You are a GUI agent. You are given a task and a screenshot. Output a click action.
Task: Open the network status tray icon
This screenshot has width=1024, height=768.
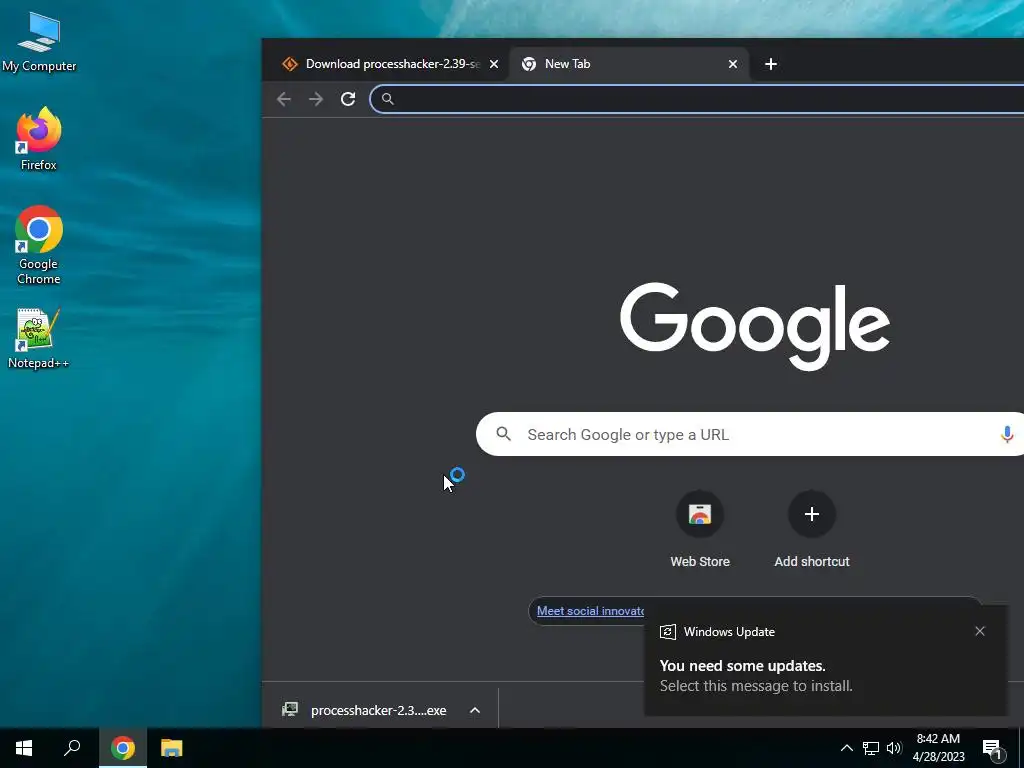tap(871, 748)
